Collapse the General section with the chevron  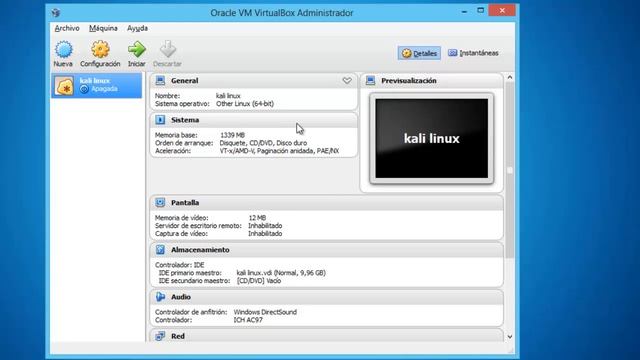tap(347, 81)
